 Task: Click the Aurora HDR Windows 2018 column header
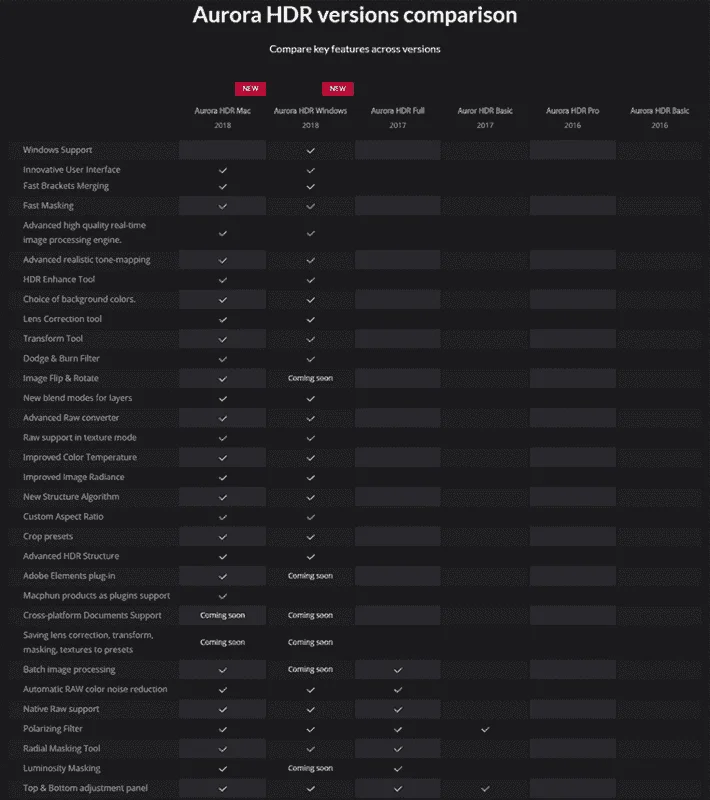(310, 118)
